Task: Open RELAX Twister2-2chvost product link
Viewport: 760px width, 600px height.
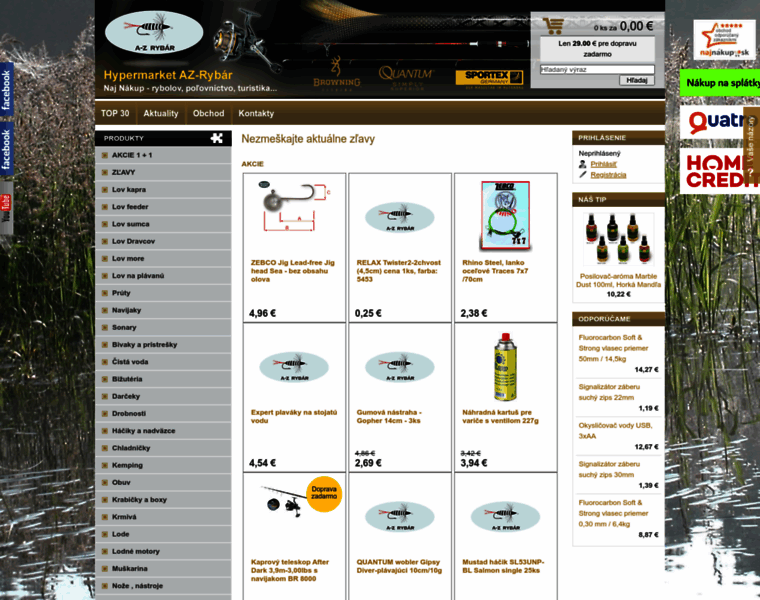Action: [398, 270]
